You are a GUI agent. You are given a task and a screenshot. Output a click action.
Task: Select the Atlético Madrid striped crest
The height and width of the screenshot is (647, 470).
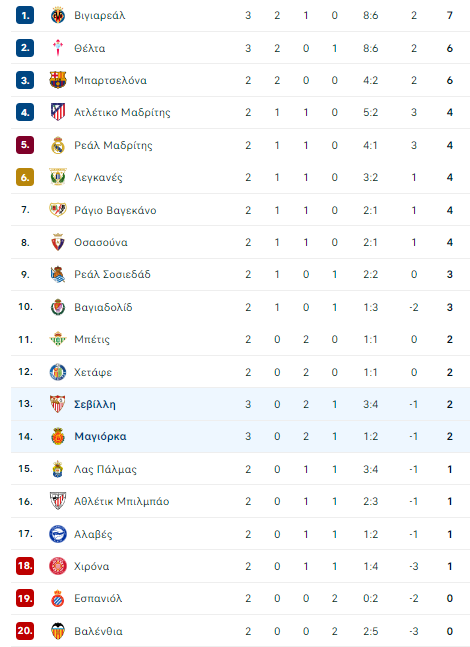click(58, 112)
